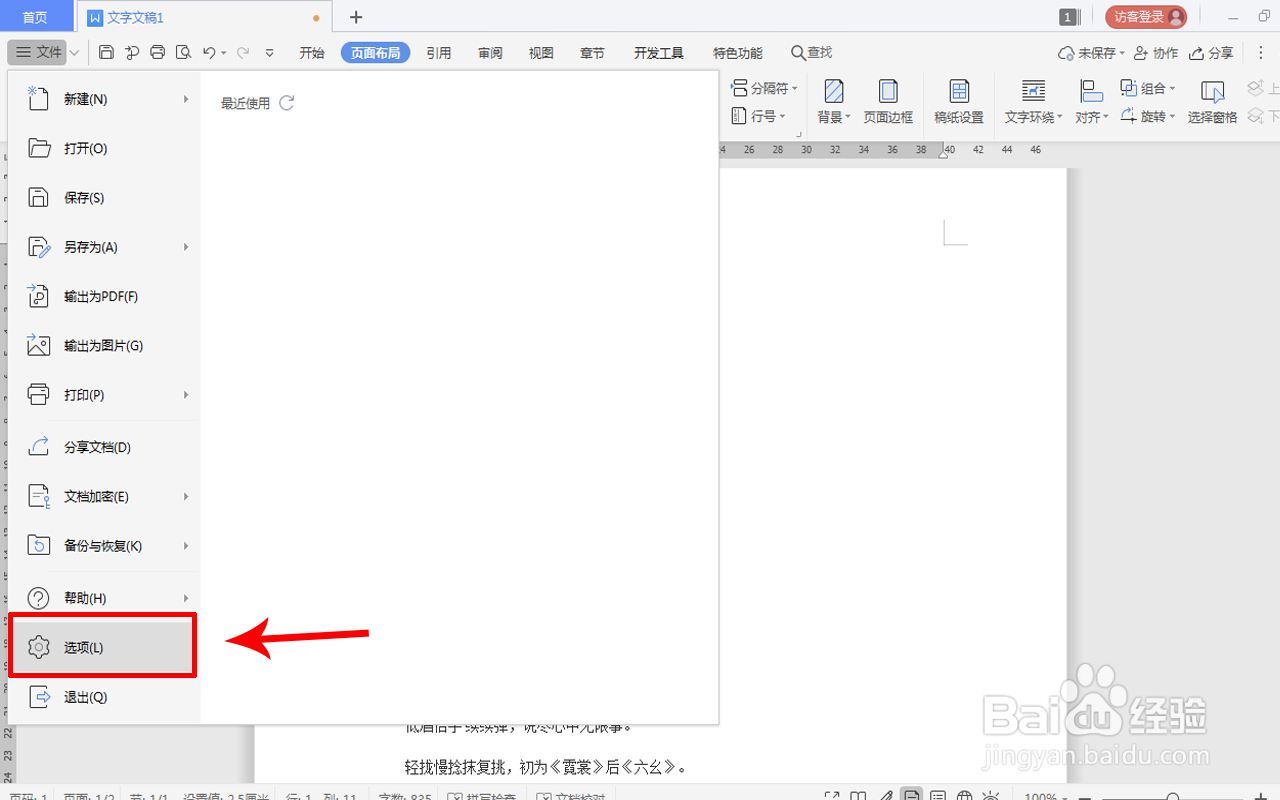Click the Undo arrow icon
Screen dimensions: 1280x800
tap(209, 52)
